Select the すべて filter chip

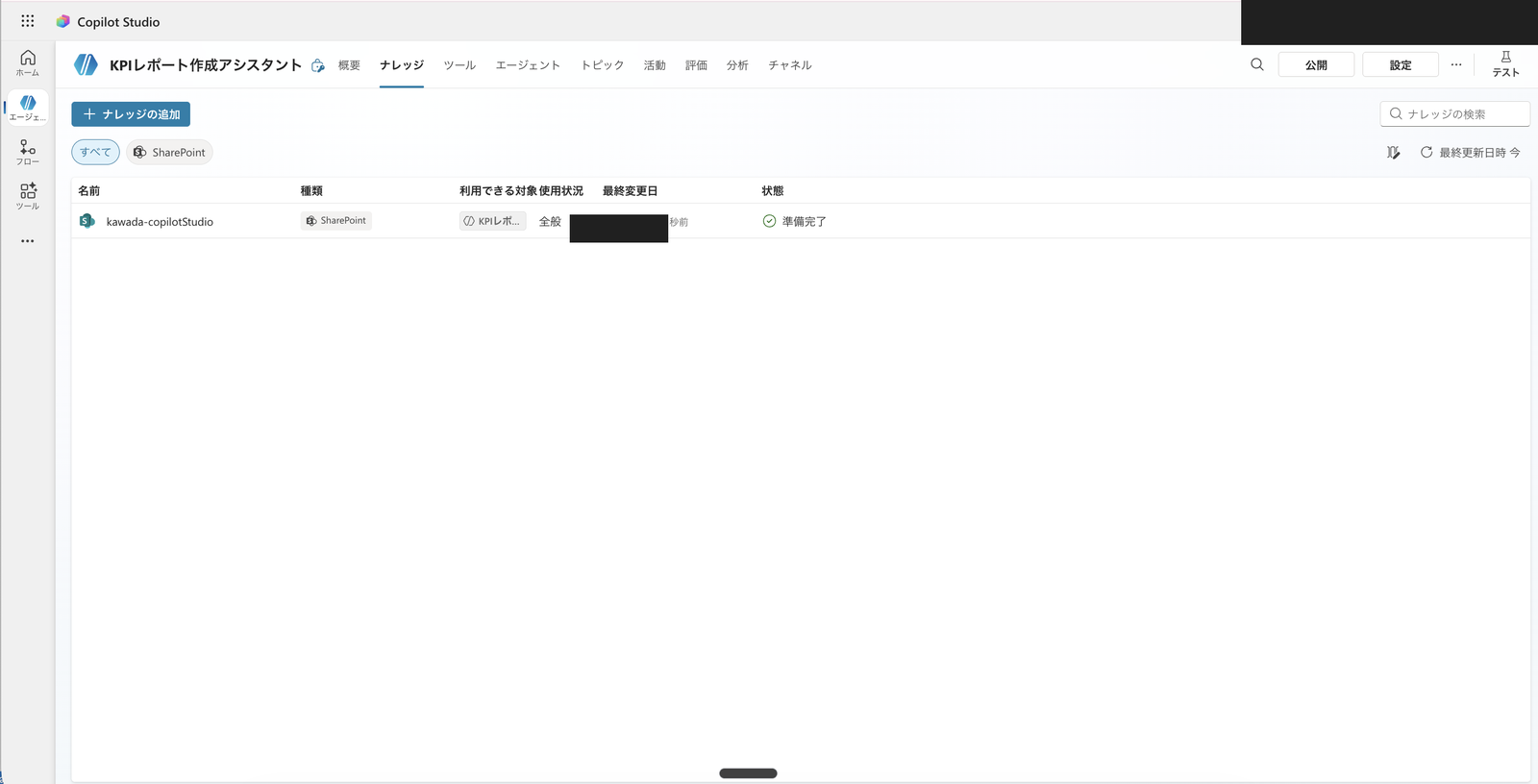pyautogui.click(x=95, y=152)
